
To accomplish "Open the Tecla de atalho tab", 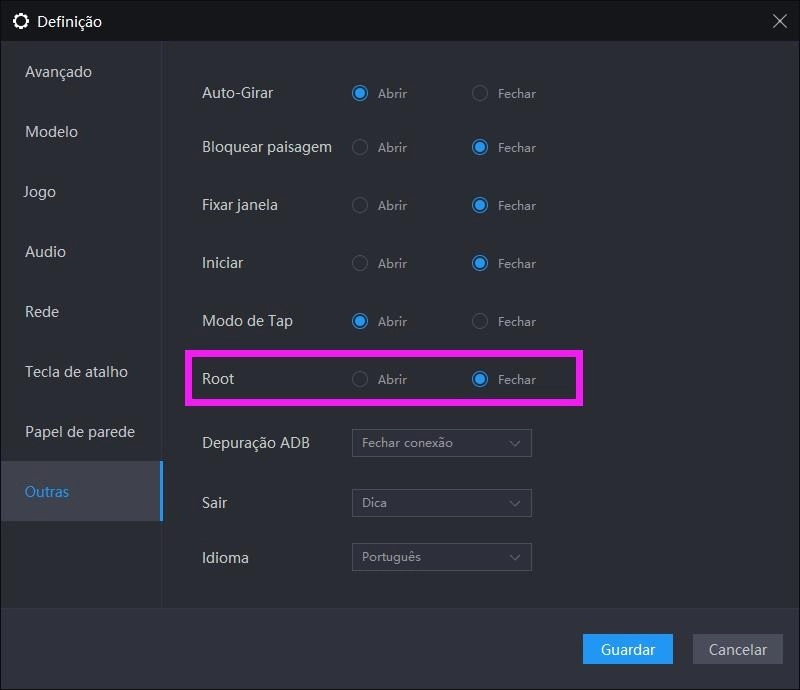I will tap(76, 372).
